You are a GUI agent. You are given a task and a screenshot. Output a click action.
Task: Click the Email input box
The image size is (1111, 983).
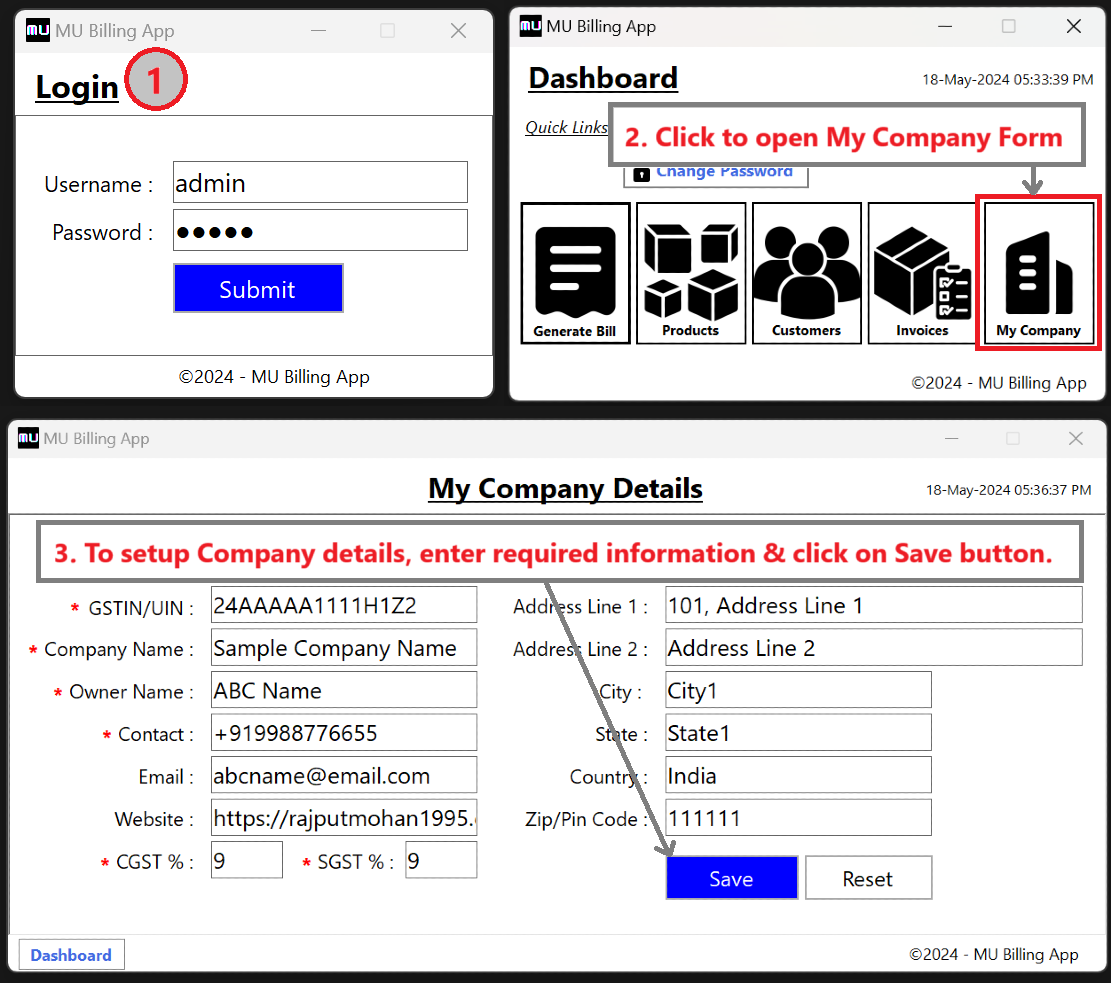click(x=343, y=776)
